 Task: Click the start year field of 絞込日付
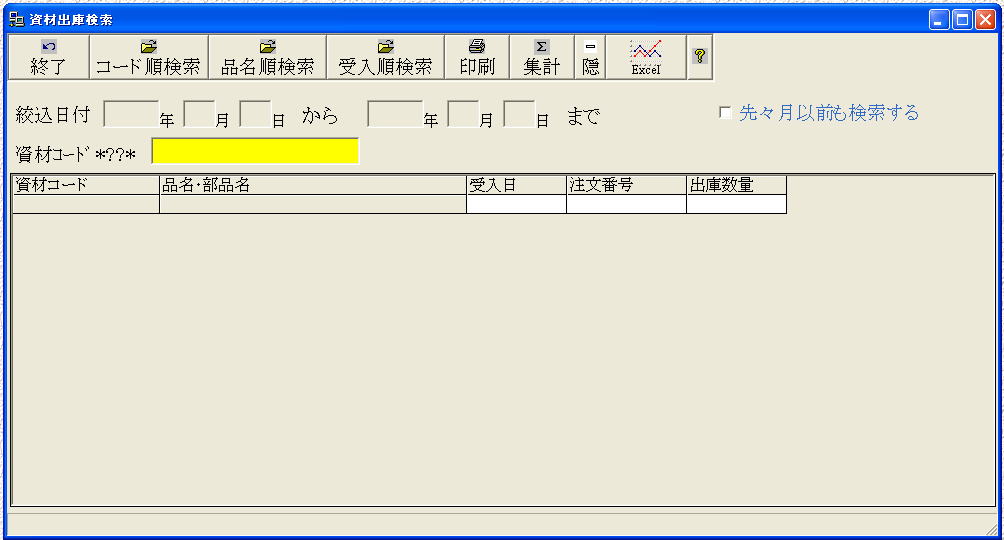(x=131, y=114)
